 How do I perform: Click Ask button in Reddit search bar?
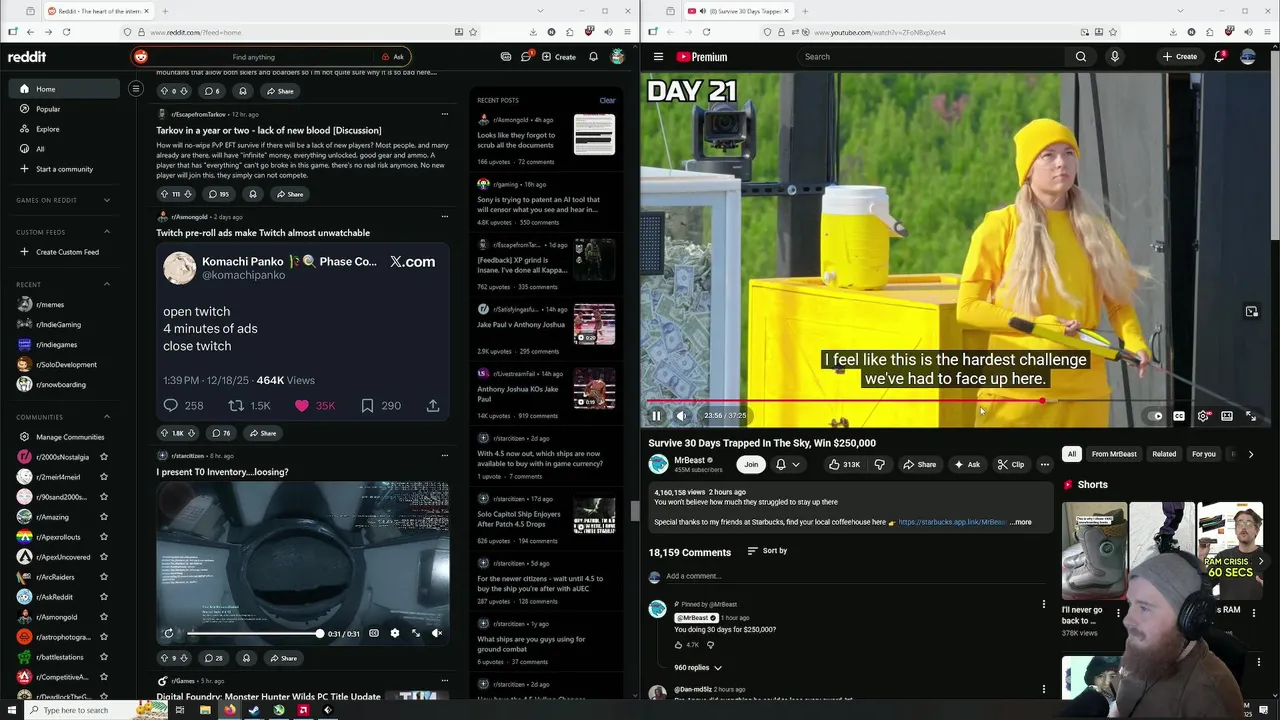(x=393, y=57)
